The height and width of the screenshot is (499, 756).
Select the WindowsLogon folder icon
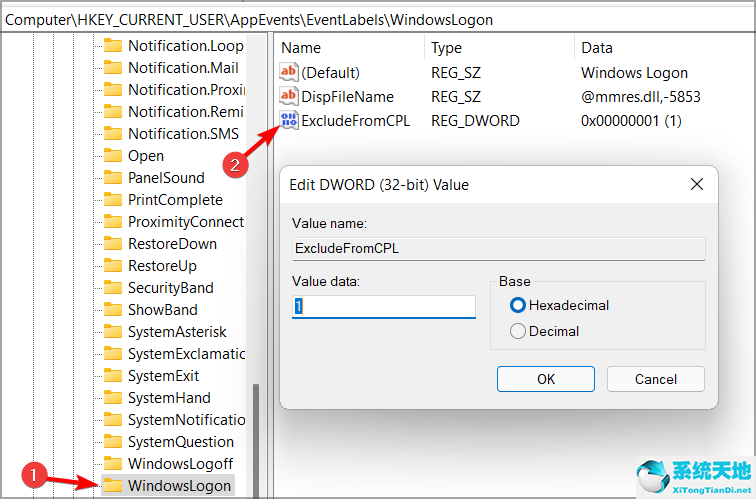click(112, 486)
